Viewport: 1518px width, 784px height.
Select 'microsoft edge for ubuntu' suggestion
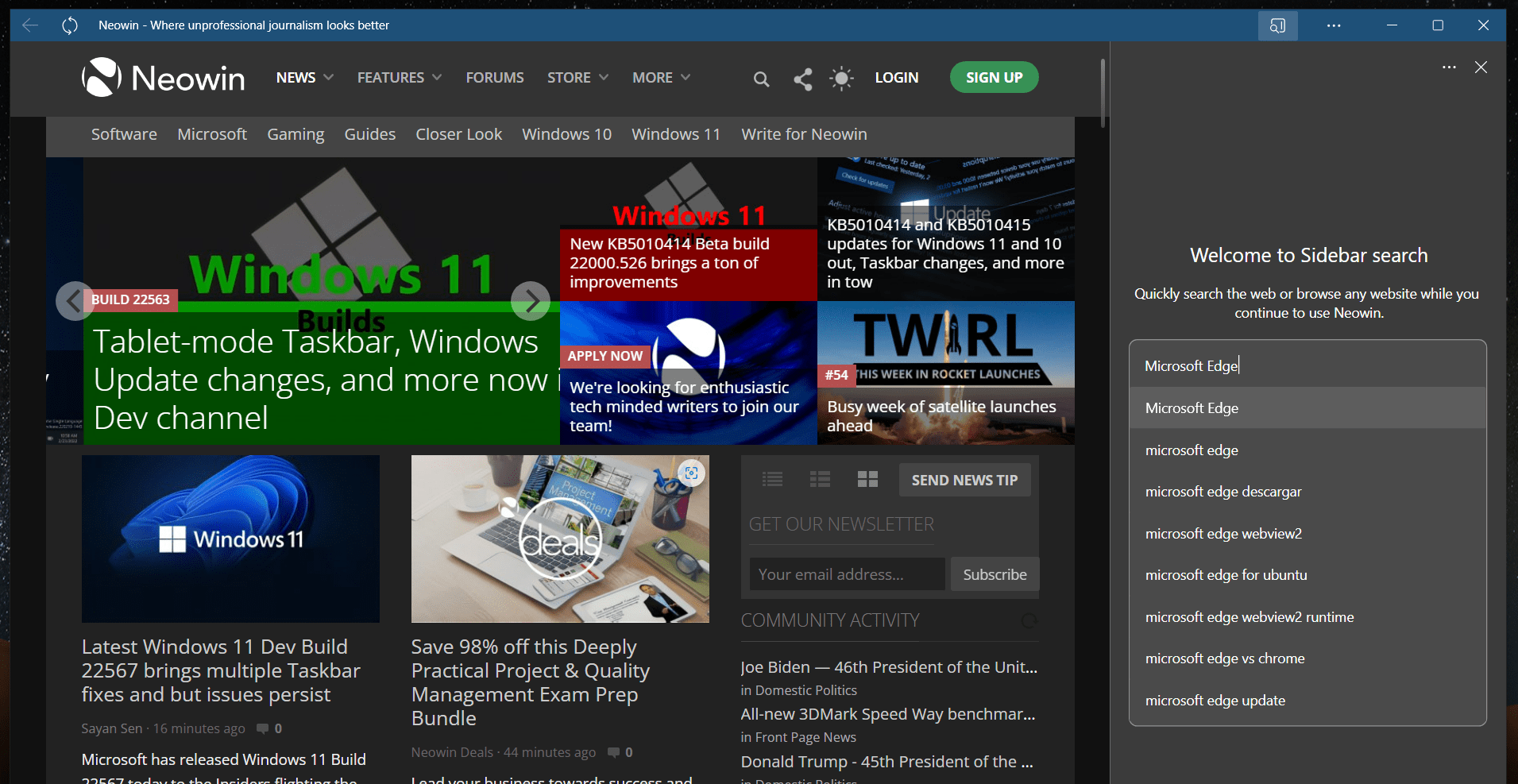[x=1307, y=575]
